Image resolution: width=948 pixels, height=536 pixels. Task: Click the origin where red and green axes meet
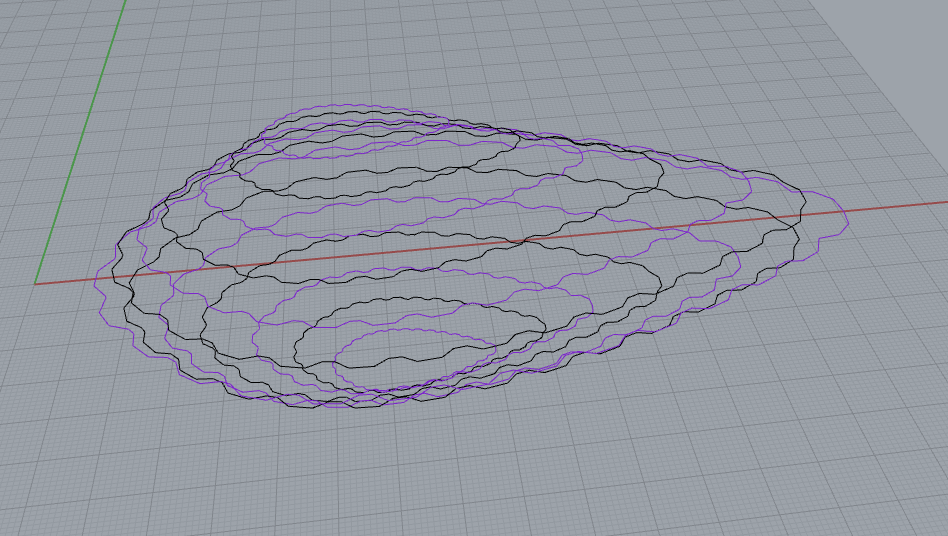coord(35,283)
